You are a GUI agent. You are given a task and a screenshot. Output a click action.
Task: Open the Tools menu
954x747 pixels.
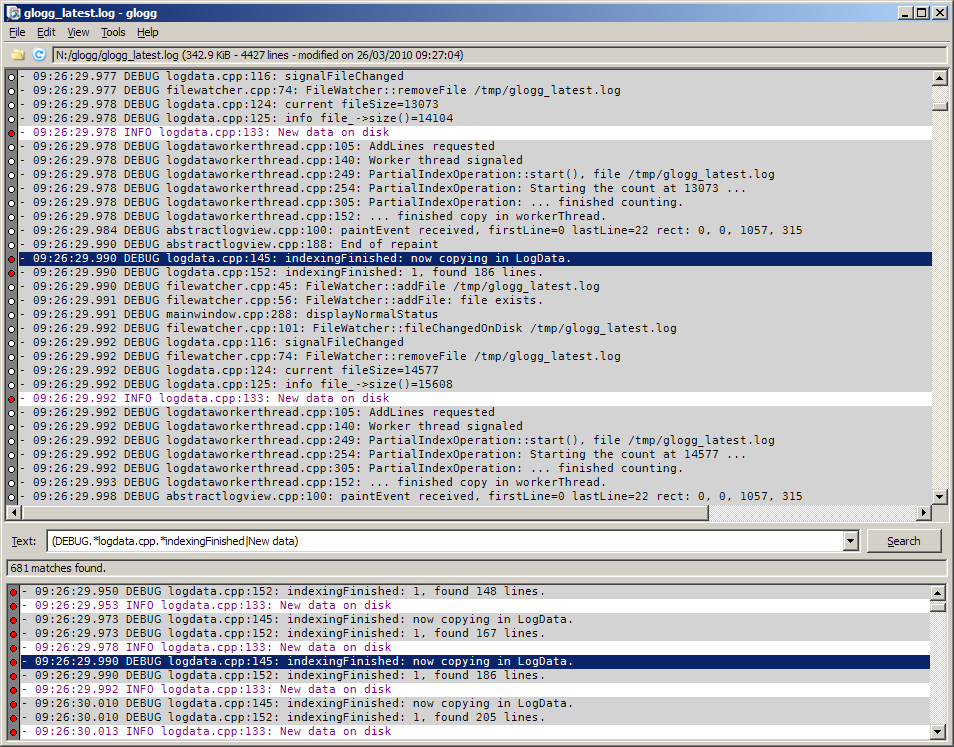coord(113,32)
